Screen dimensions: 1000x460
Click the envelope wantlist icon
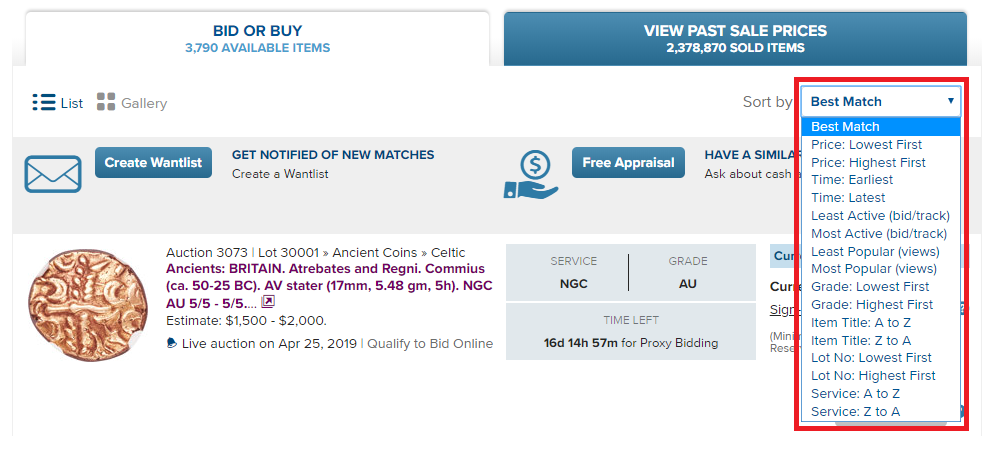click(x=53, y=174)
